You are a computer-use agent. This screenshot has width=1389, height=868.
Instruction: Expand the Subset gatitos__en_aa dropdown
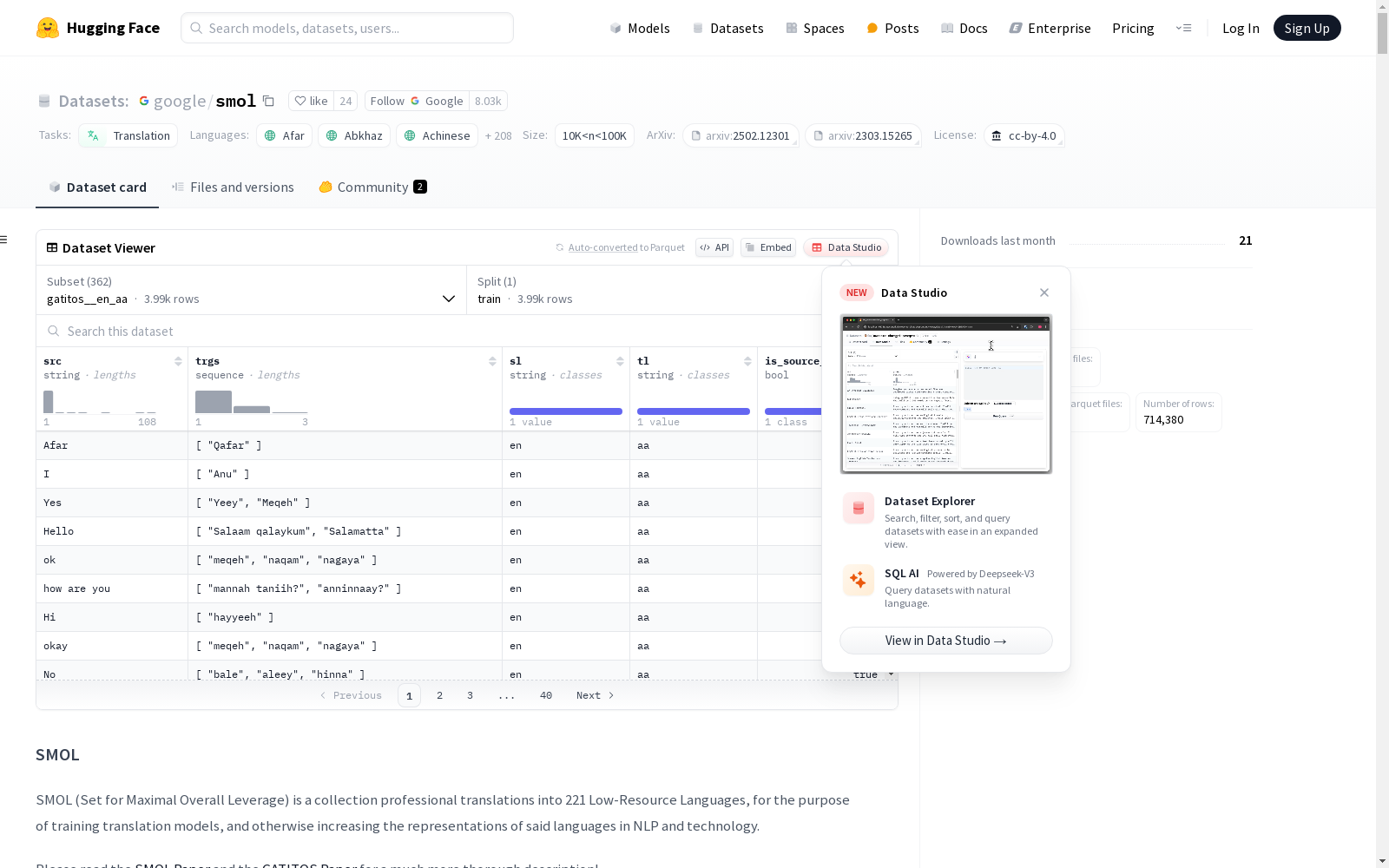click(251, 290)
